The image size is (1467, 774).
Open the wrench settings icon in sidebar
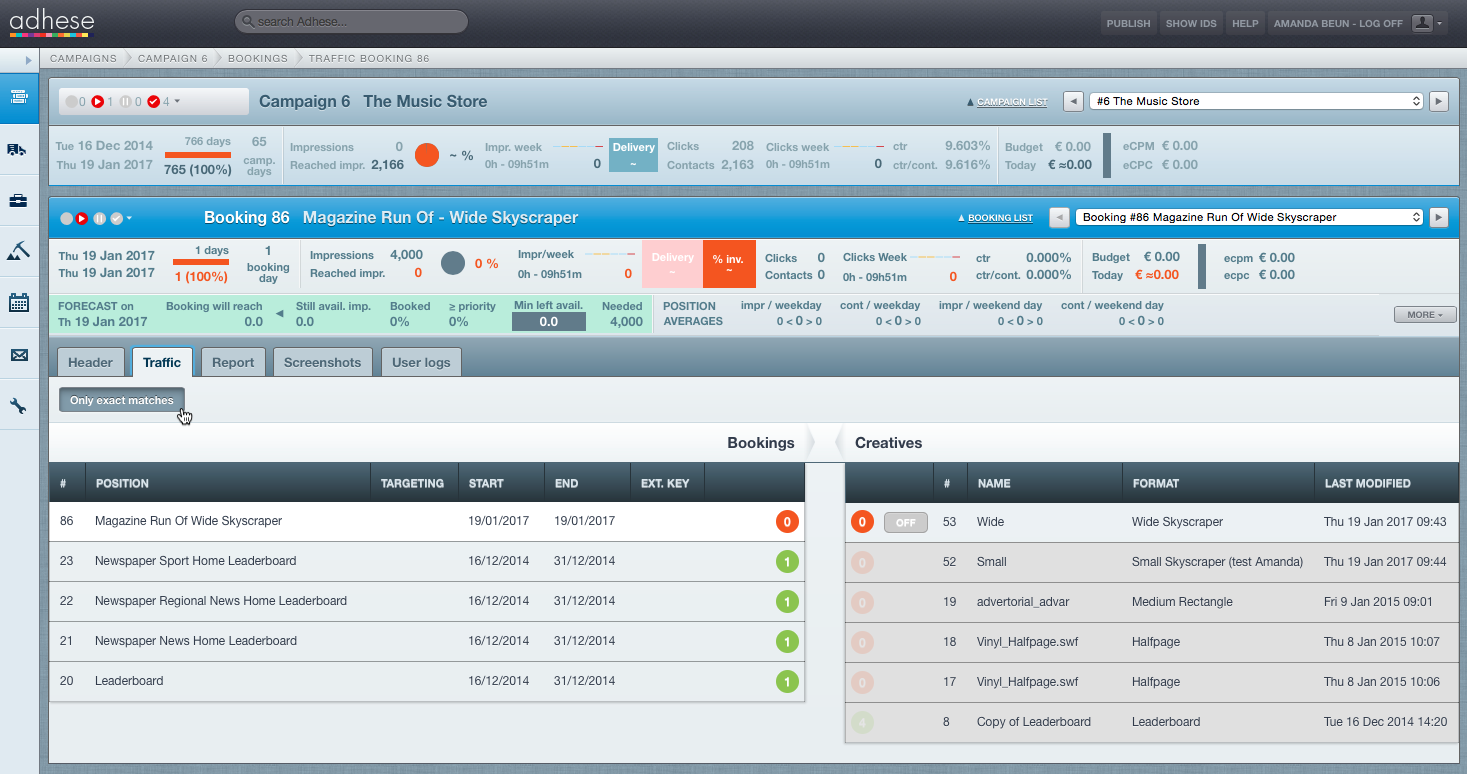click(18, 405)
